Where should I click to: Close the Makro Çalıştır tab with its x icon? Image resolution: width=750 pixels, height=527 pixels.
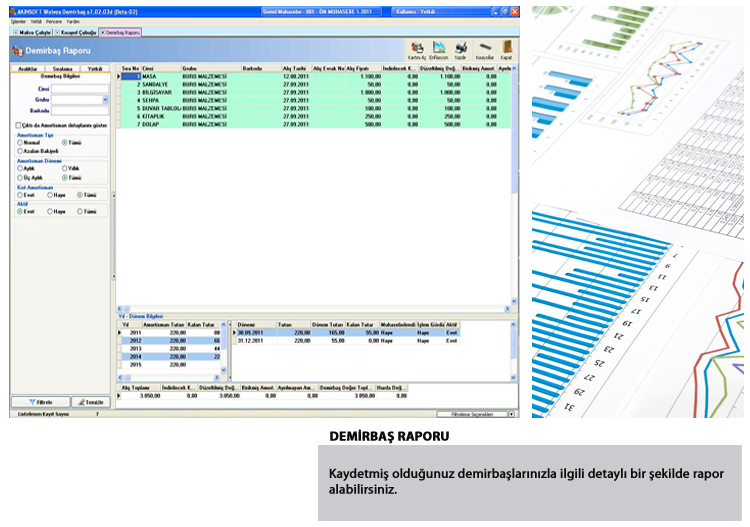click(x=15, y=32)
